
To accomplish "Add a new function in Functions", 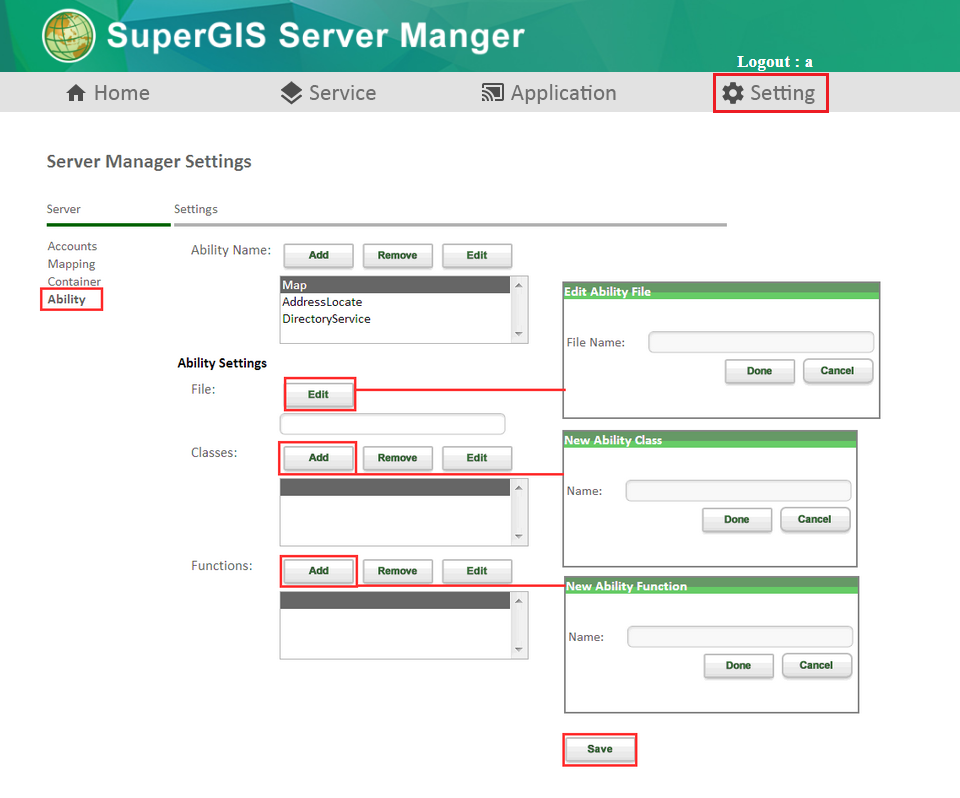I will point(318,571).
